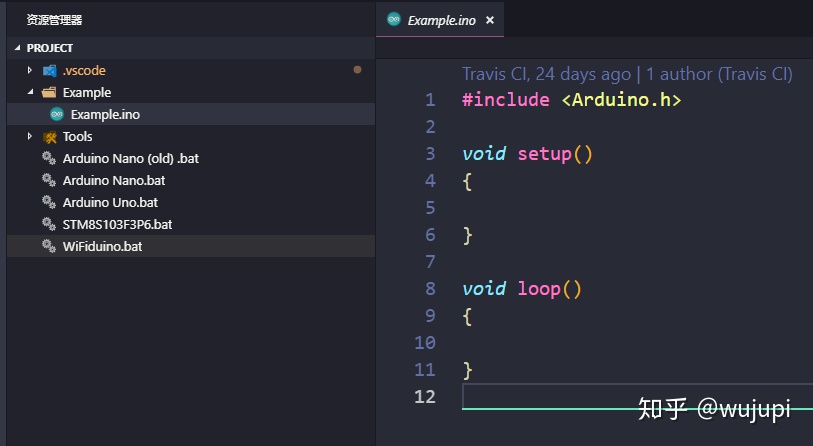The image size is (813, 446).
Task: Click gear icon of Arduino Nano (old) .bat
Action: coord(49,158)
